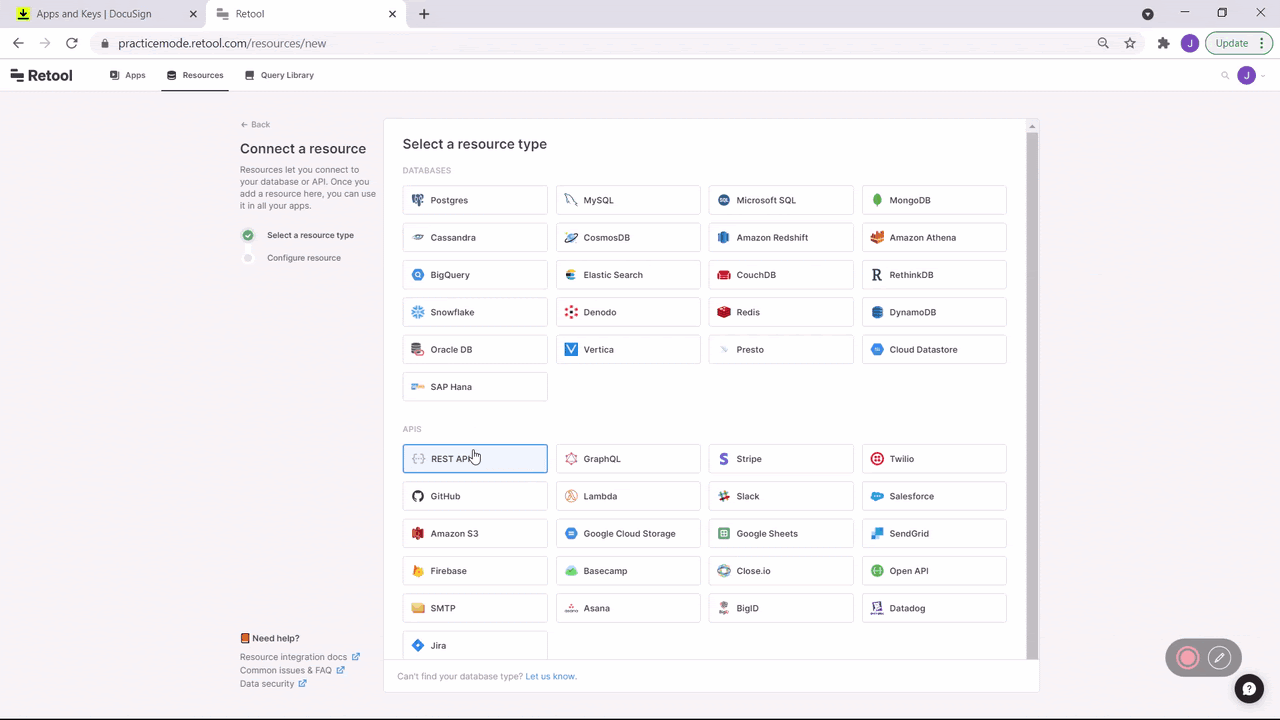
Task: Select the Salesforce resource
Action: 934,496
